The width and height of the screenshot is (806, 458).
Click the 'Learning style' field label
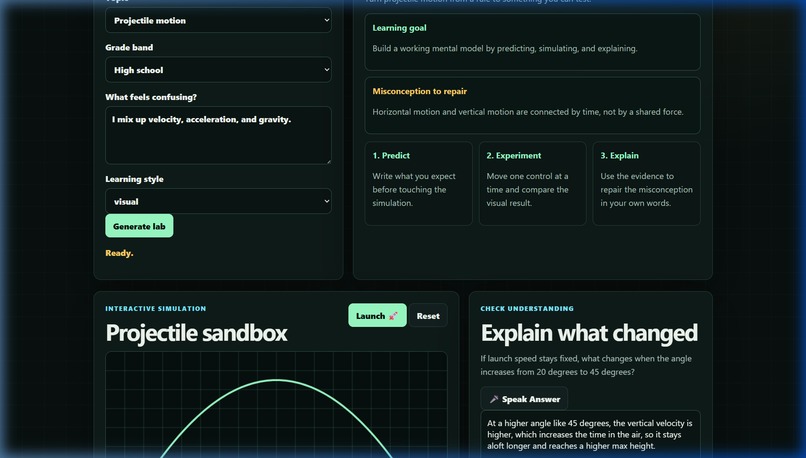134,179
